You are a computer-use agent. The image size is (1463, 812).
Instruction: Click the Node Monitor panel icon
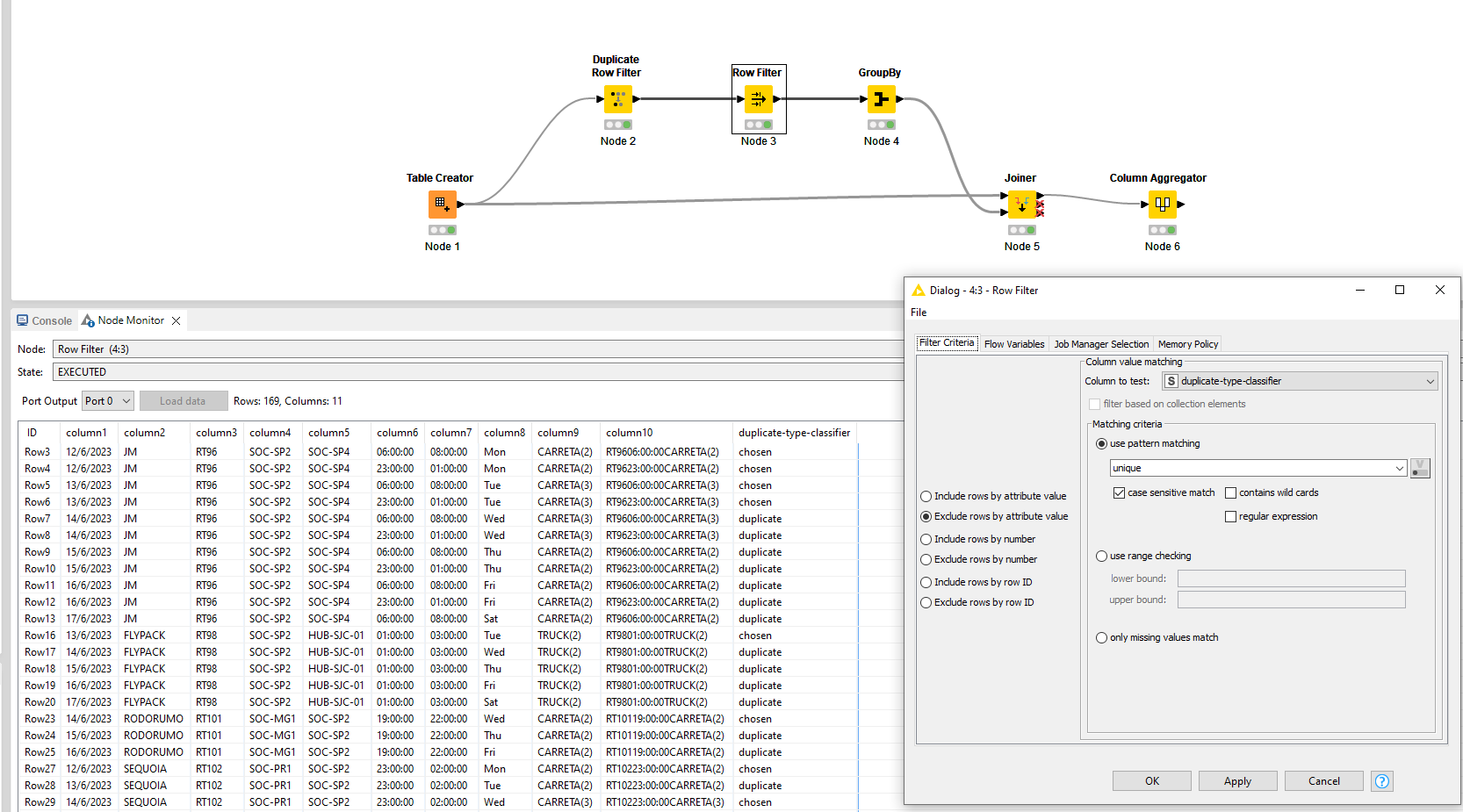click(88, 320)
